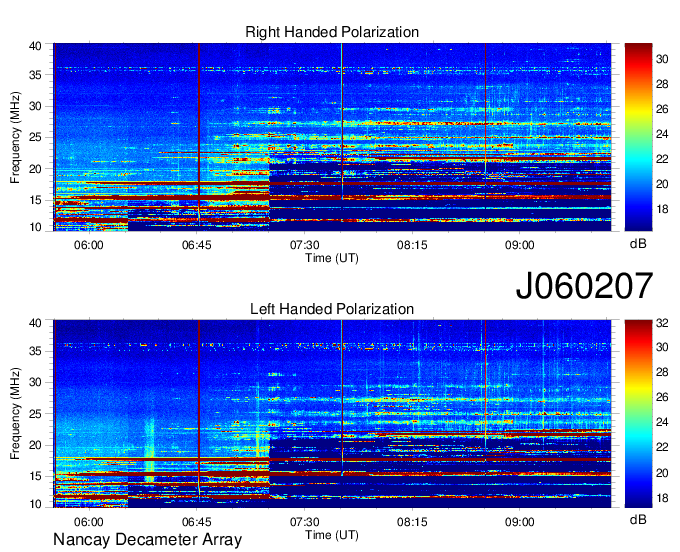This screenshot has width=680, height=552.
Task: Click the 30 dB label on top color scale
Action: (x=662, y=59)
